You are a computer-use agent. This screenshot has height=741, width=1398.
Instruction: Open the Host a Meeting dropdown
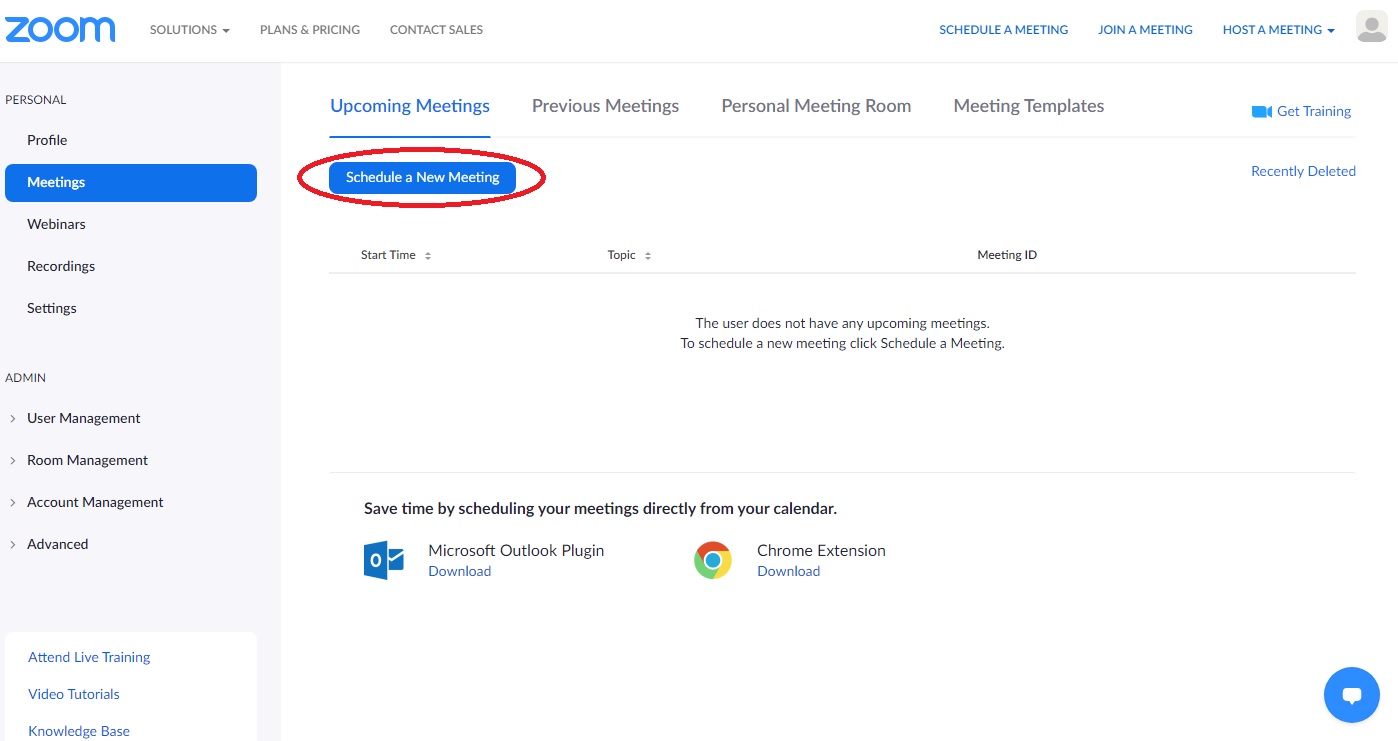1278,30
